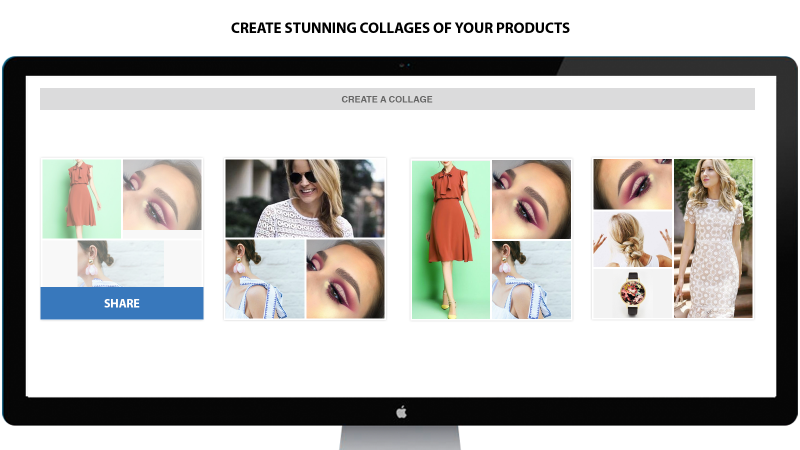Click the floral watch photo in fourth collage
The height and width of the screenshot is (450, 800).
click(633, 293)
